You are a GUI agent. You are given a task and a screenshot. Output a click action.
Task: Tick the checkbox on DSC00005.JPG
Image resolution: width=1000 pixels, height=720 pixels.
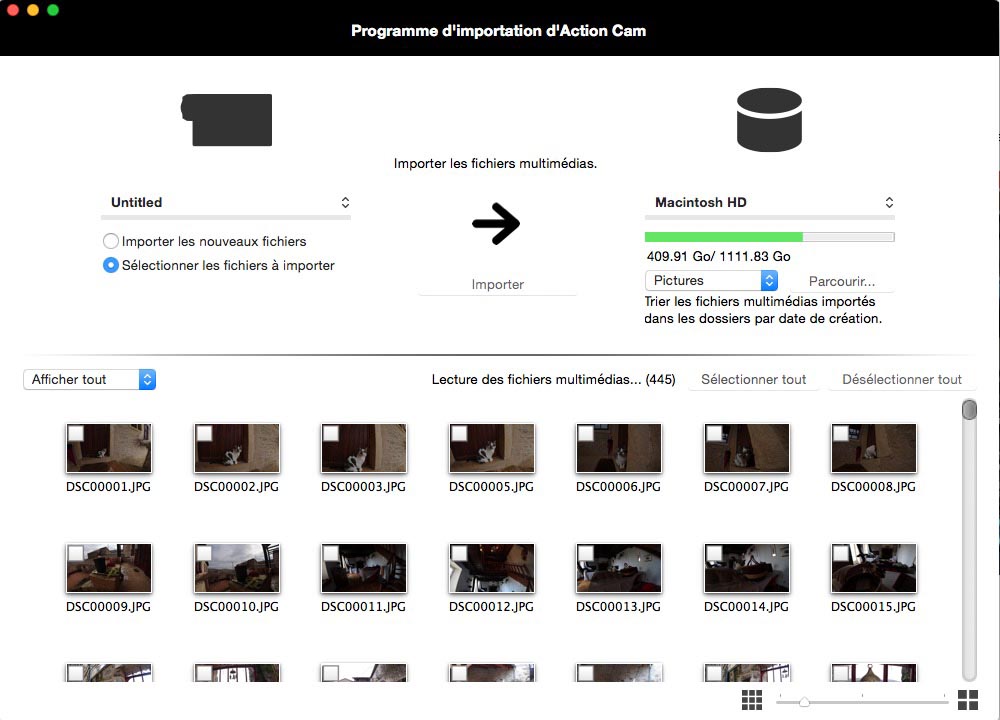click(x=459, y=434)
